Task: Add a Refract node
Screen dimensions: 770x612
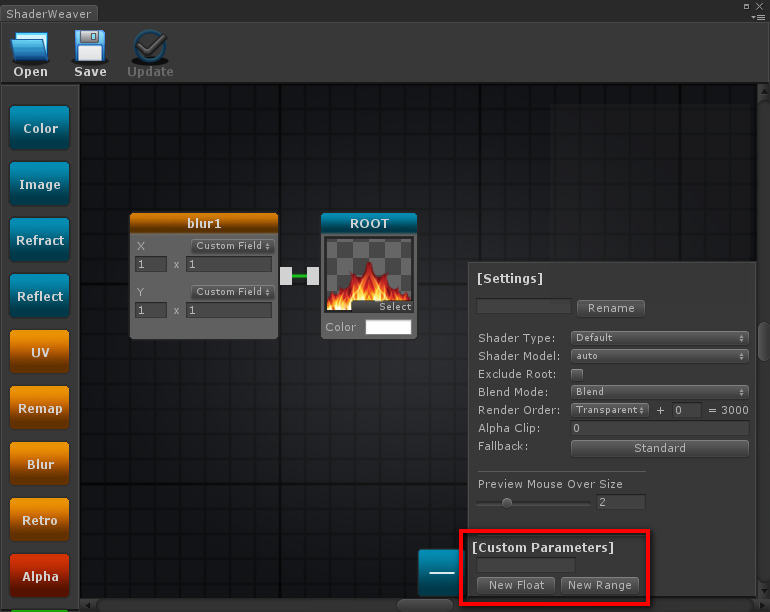Action: click(40, 240)
